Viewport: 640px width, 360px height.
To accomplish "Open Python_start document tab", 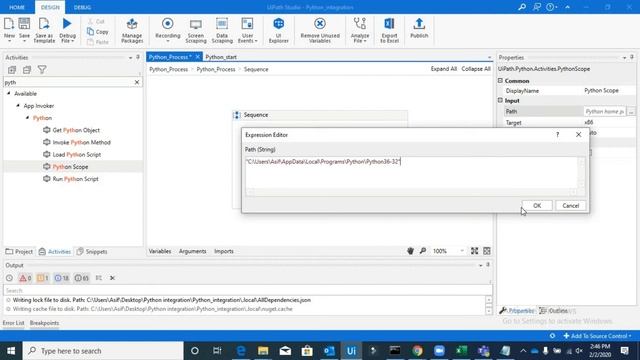I will click(221, 57).
